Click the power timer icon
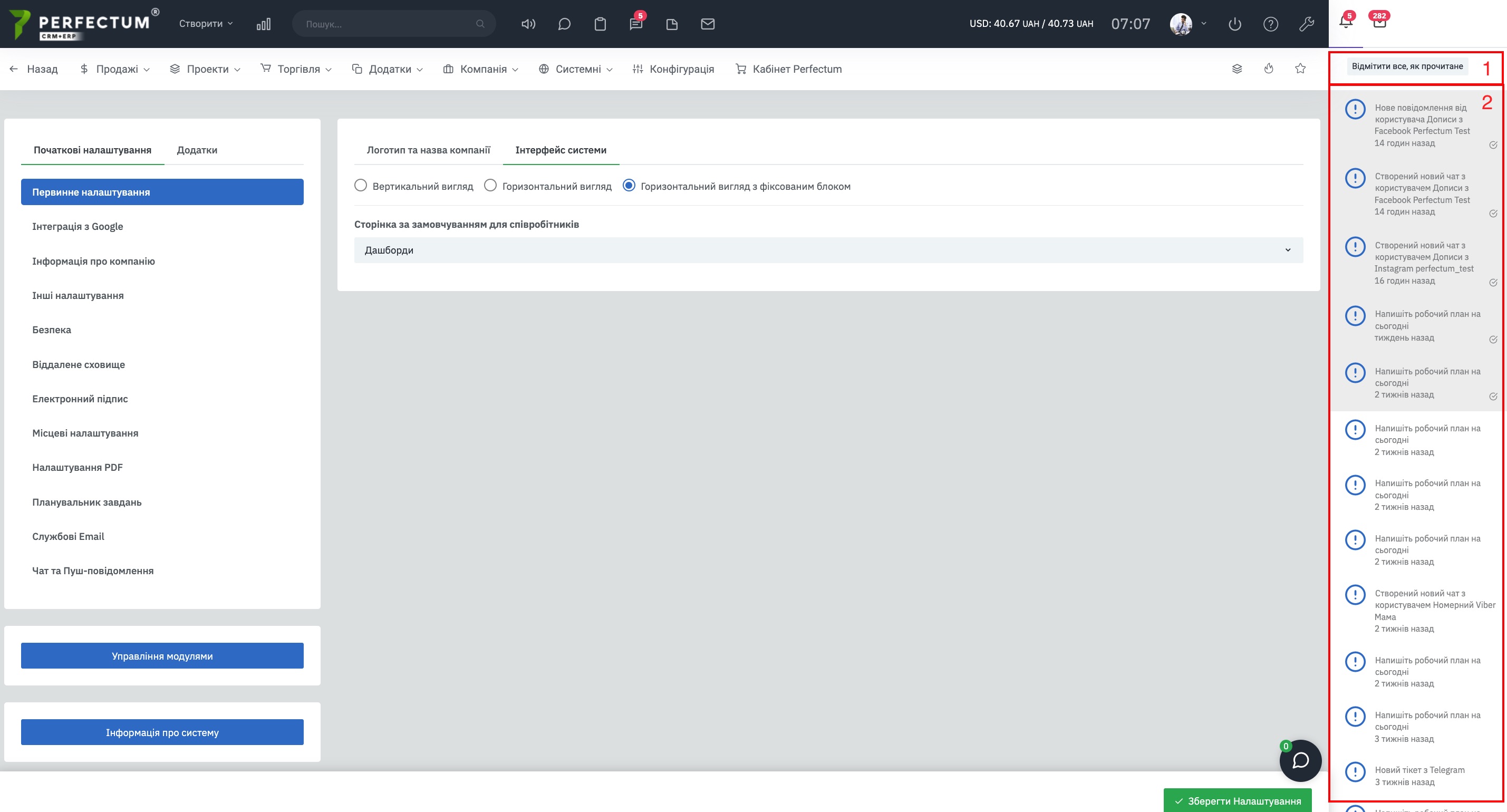This screenshot has width=1507, height=812. pyautogui.click(x=1234, y=24)
